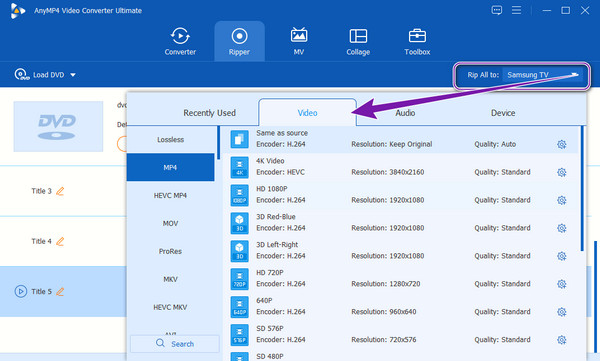The width and height of the screenshot is (600, 361).
Task: Rename Title 3 with the pencil icon
Action: click(x=60, y=191)
